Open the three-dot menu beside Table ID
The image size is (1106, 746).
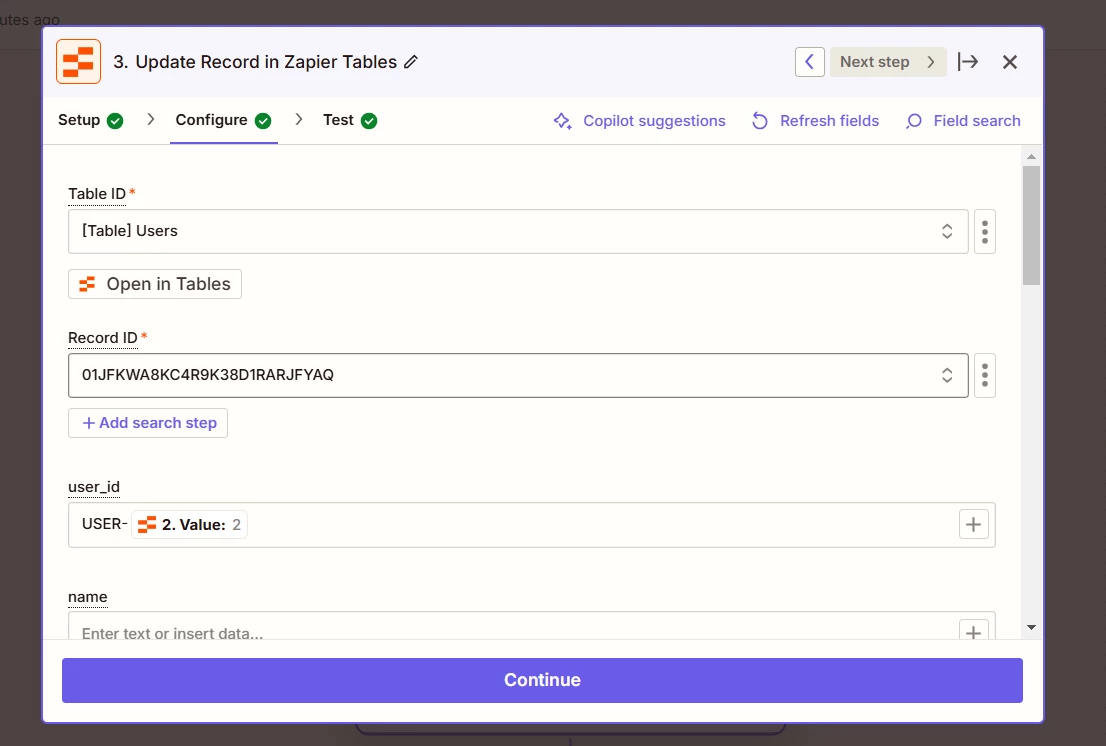(x=985, y=231)
